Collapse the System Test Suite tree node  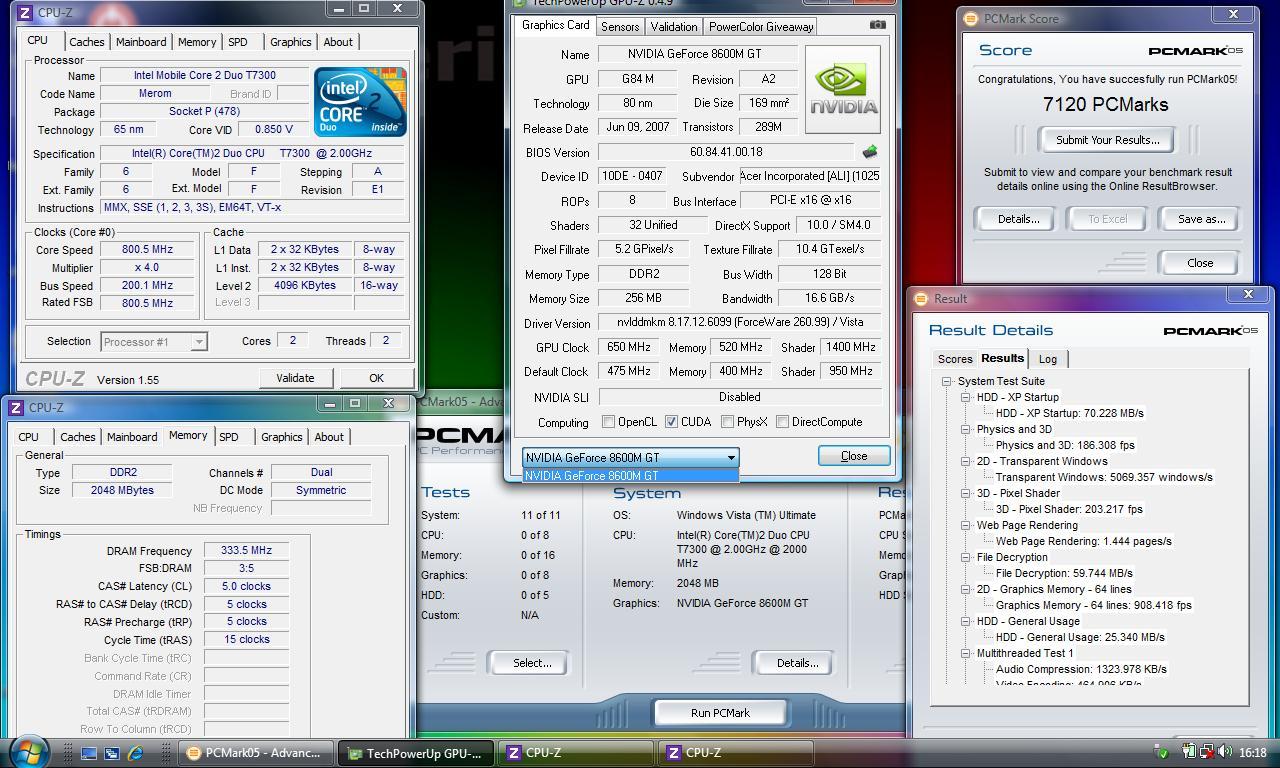pos(946,381)
